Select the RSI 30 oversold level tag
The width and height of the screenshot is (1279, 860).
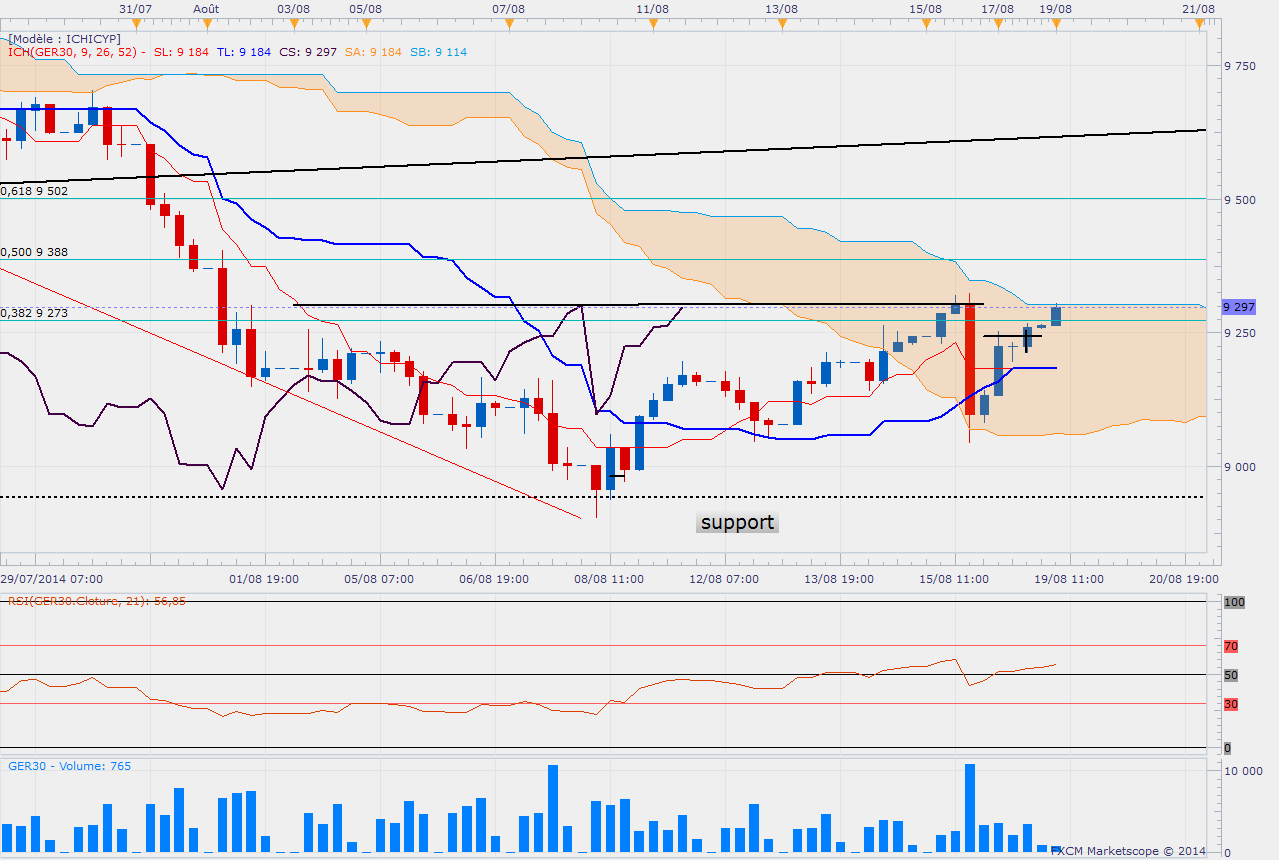[1230, 704]
